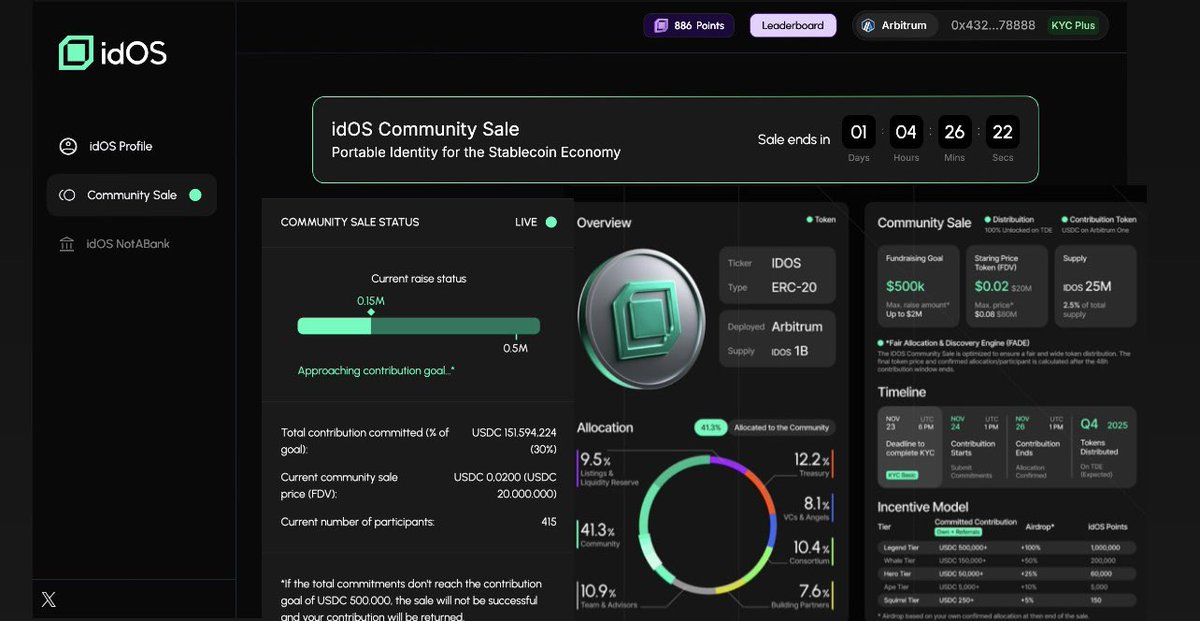
Task: Click the Deployed Arbitrum field
Action: point(779,327)
